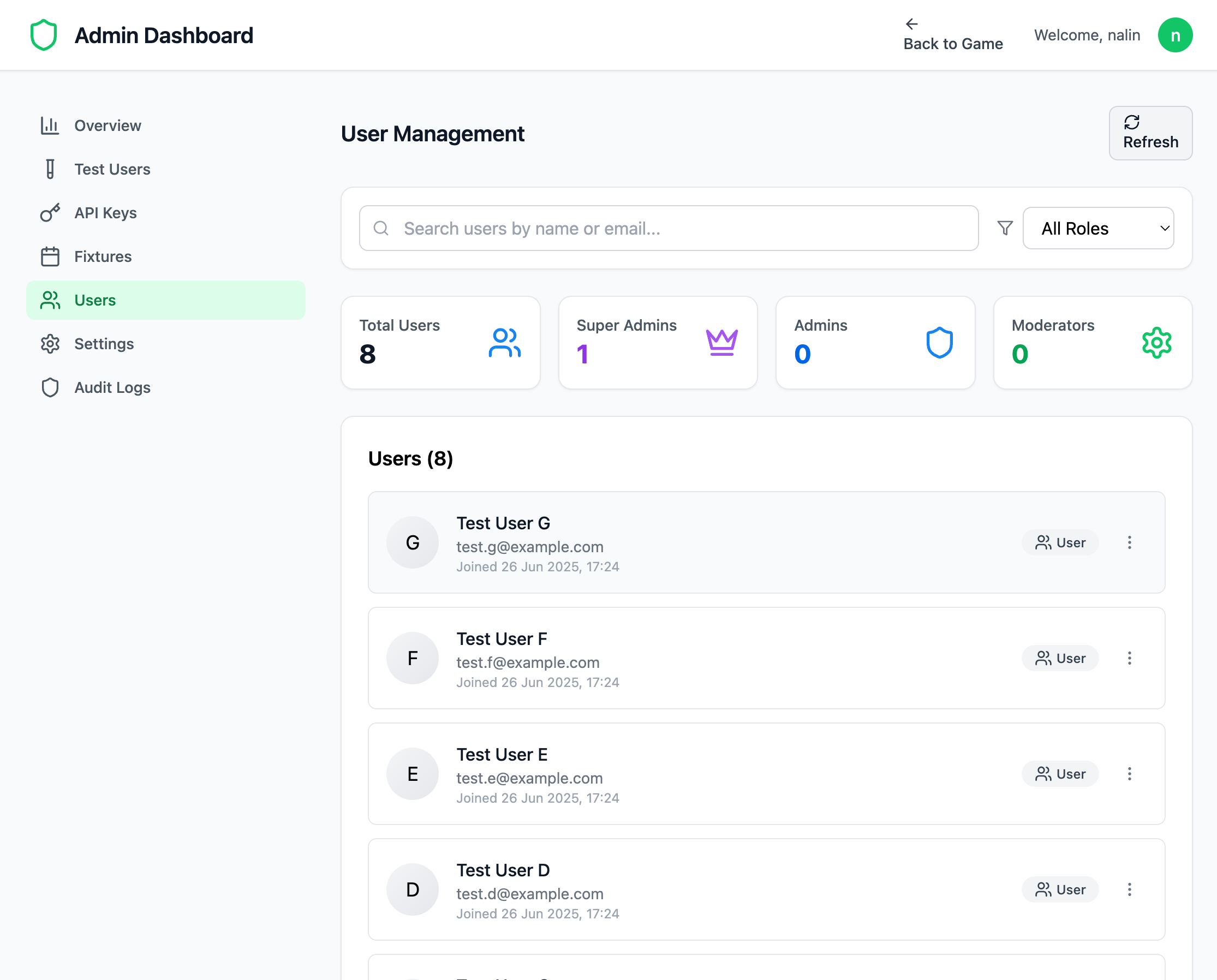Open three-dot menu for Test User E
The image size is (1217, 980).
coord(1129,774)
